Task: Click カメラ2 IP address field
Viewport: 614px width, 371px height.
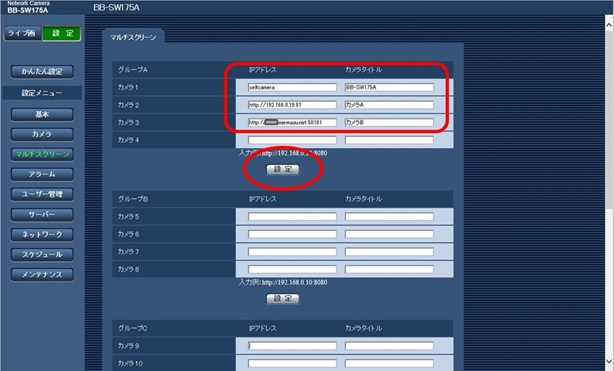Action: click(292, 105)
